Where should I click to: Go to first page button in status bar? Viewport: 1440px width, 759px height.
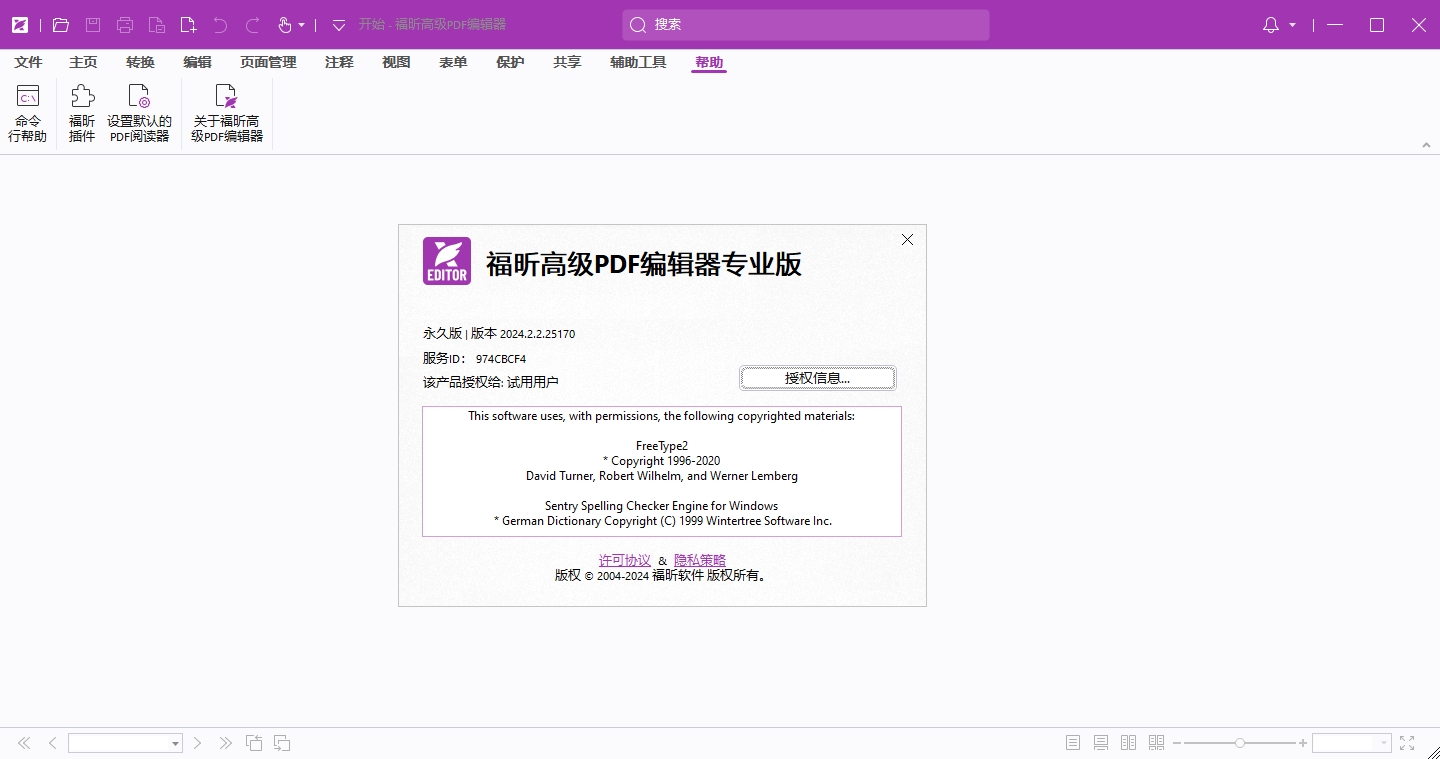click(24, 743)
